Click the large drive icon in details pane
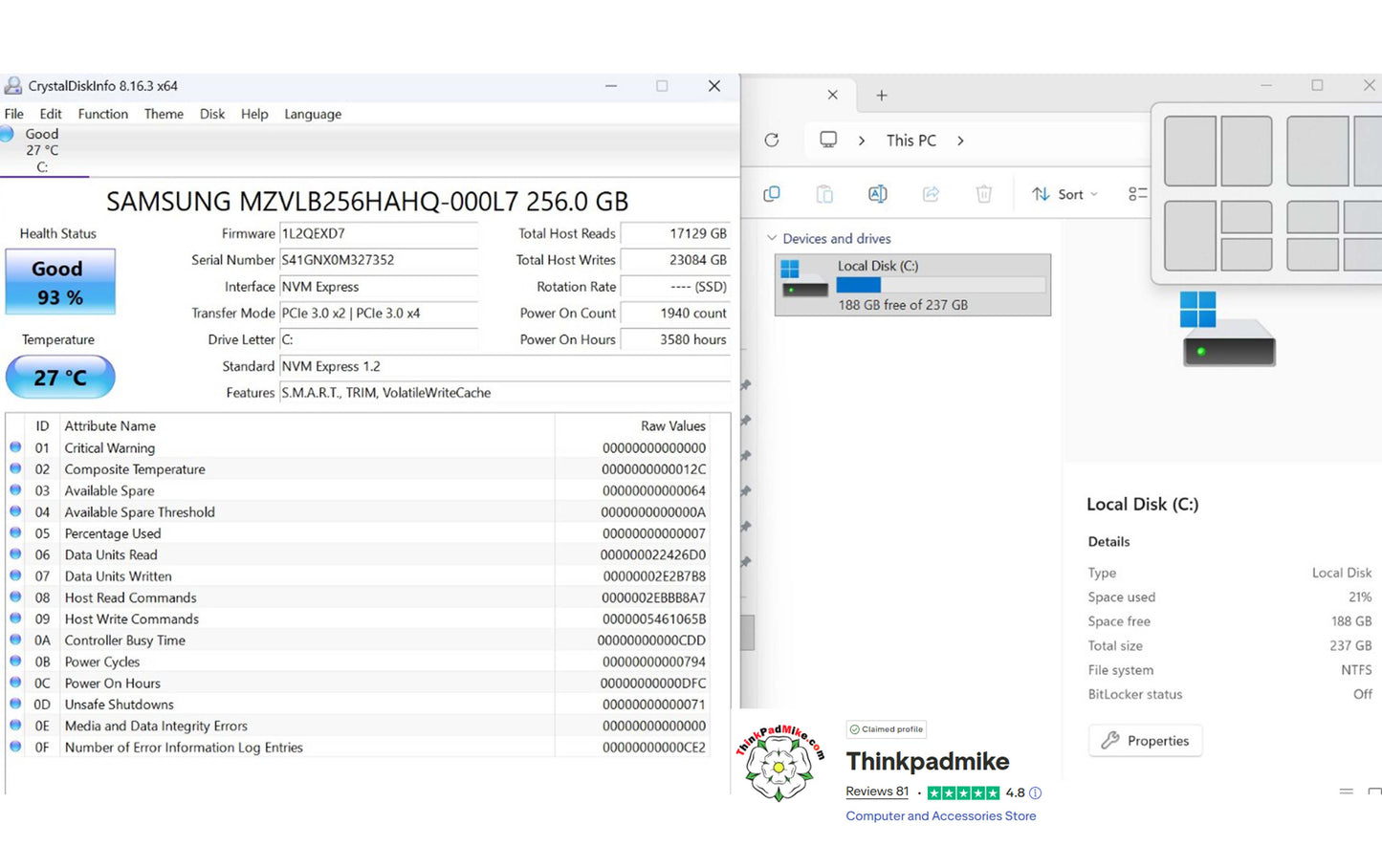 (1228, 328)
